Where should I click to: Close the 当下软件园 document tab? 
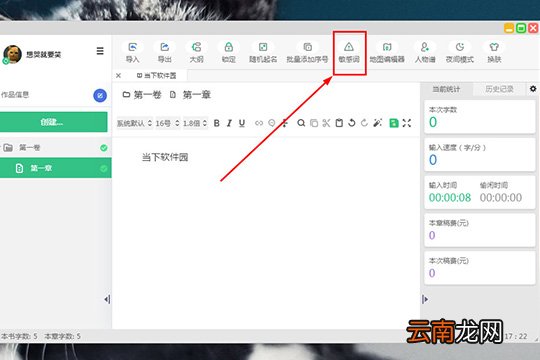118,75
